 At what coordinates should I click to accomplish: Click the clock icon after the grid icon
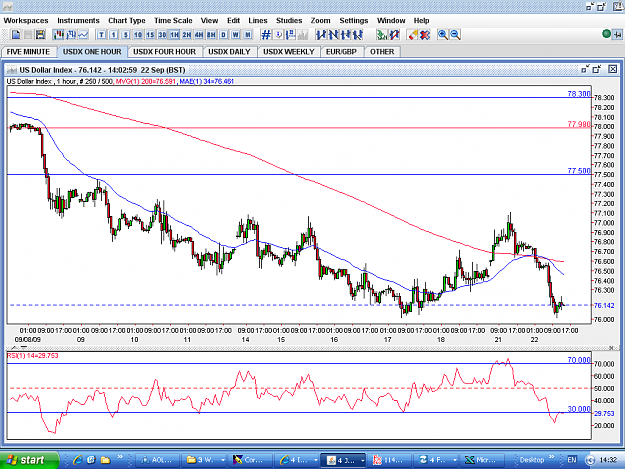click(278, 35)
